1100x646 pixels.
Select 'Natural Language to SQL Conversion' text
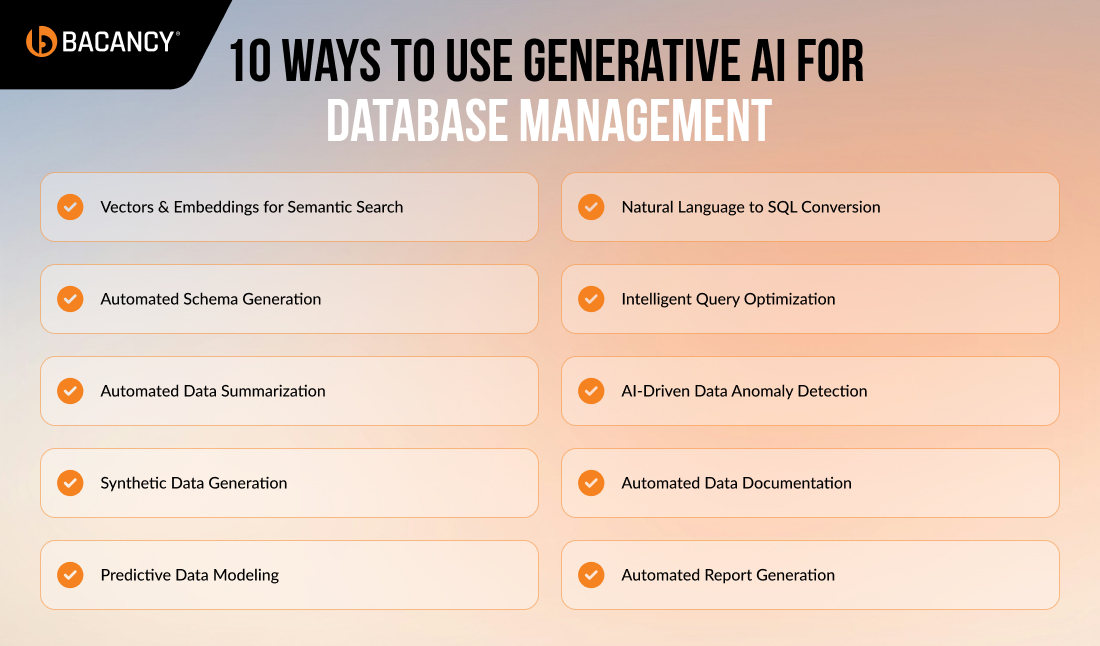[x=751, y=207]
